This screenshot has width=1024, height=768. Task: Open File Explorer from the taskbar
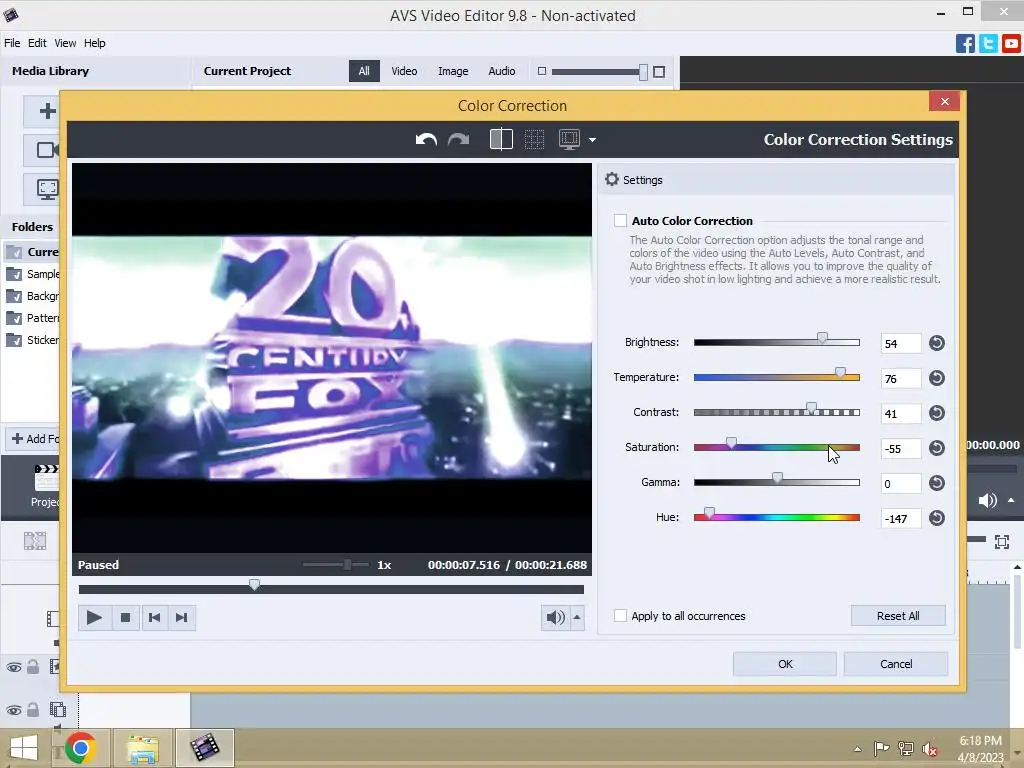(x=142, y=748)
